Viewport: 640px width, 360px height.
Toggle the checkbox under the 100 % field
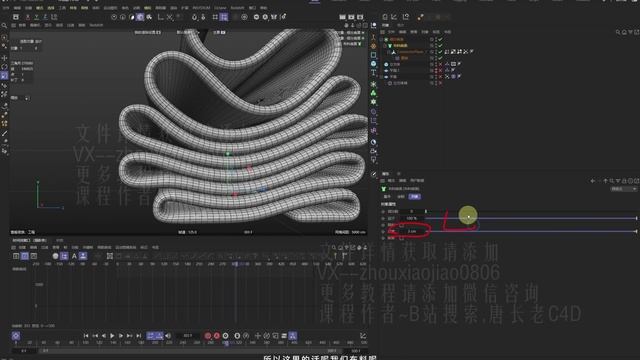401,225
